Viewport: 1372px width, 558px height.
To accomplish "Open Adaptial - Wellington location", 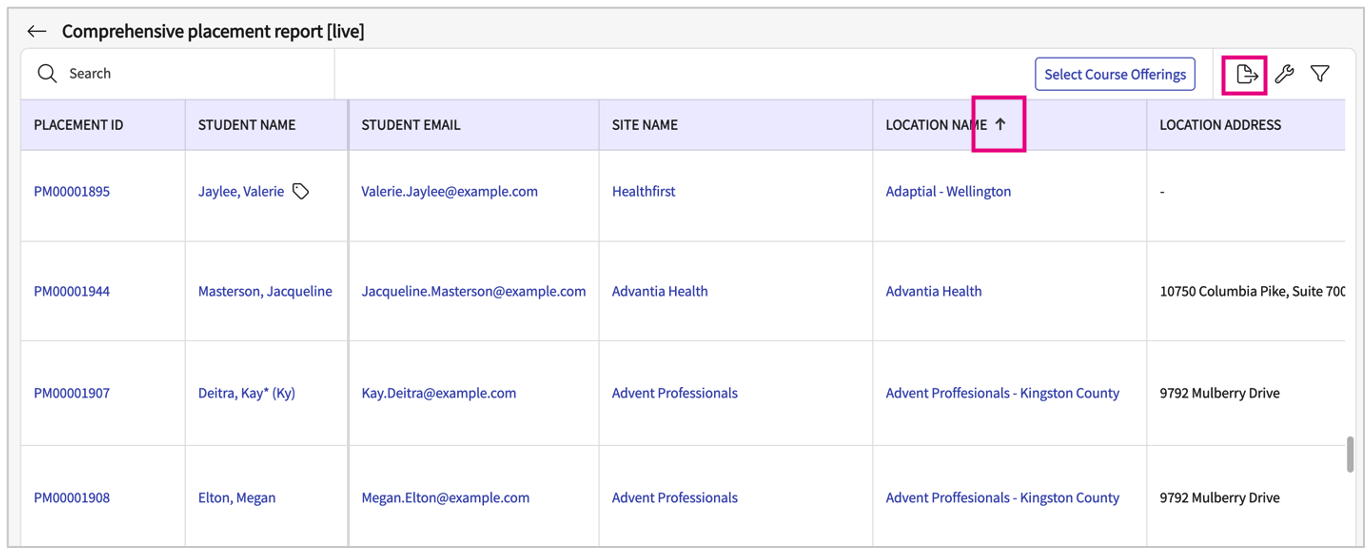I will (x=948, y=191).
